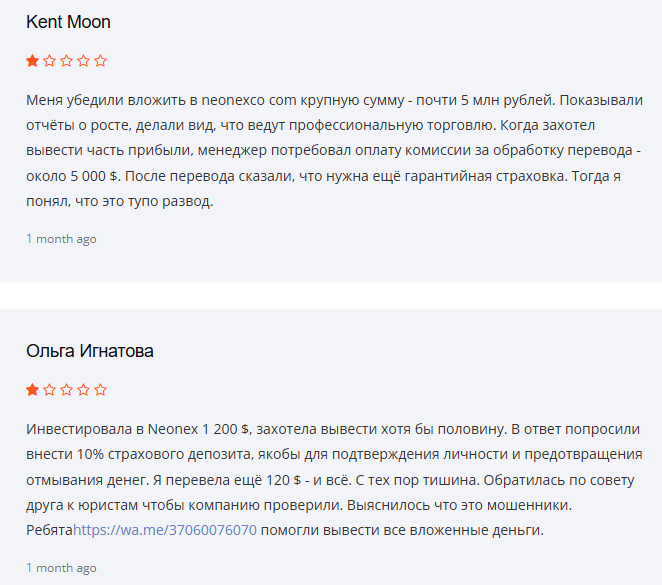Open the wa.me/37060076070 link

coord(165,530)
